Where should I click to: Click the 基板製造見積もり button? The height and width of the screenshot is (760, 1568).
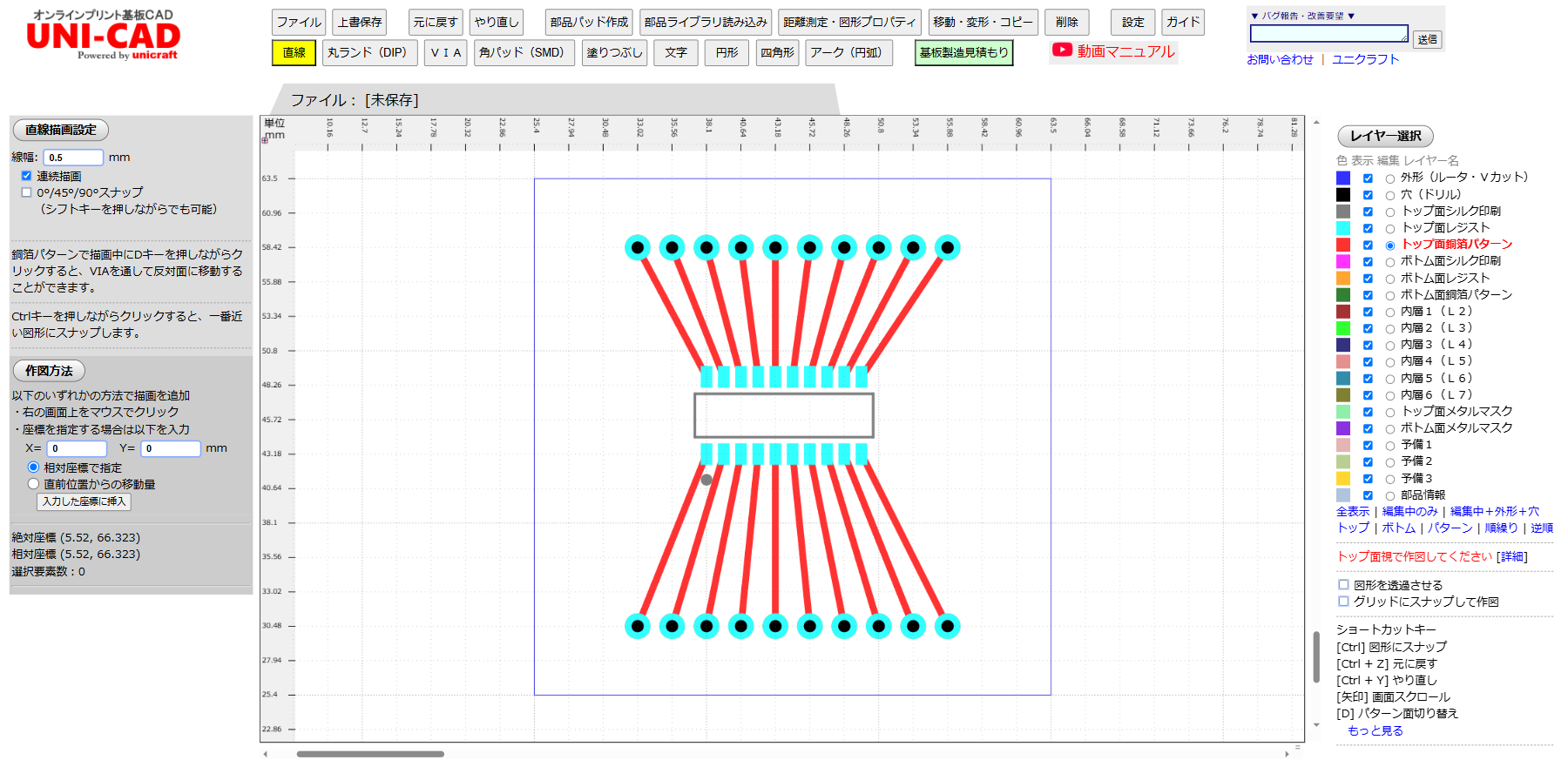coord(963,53)
